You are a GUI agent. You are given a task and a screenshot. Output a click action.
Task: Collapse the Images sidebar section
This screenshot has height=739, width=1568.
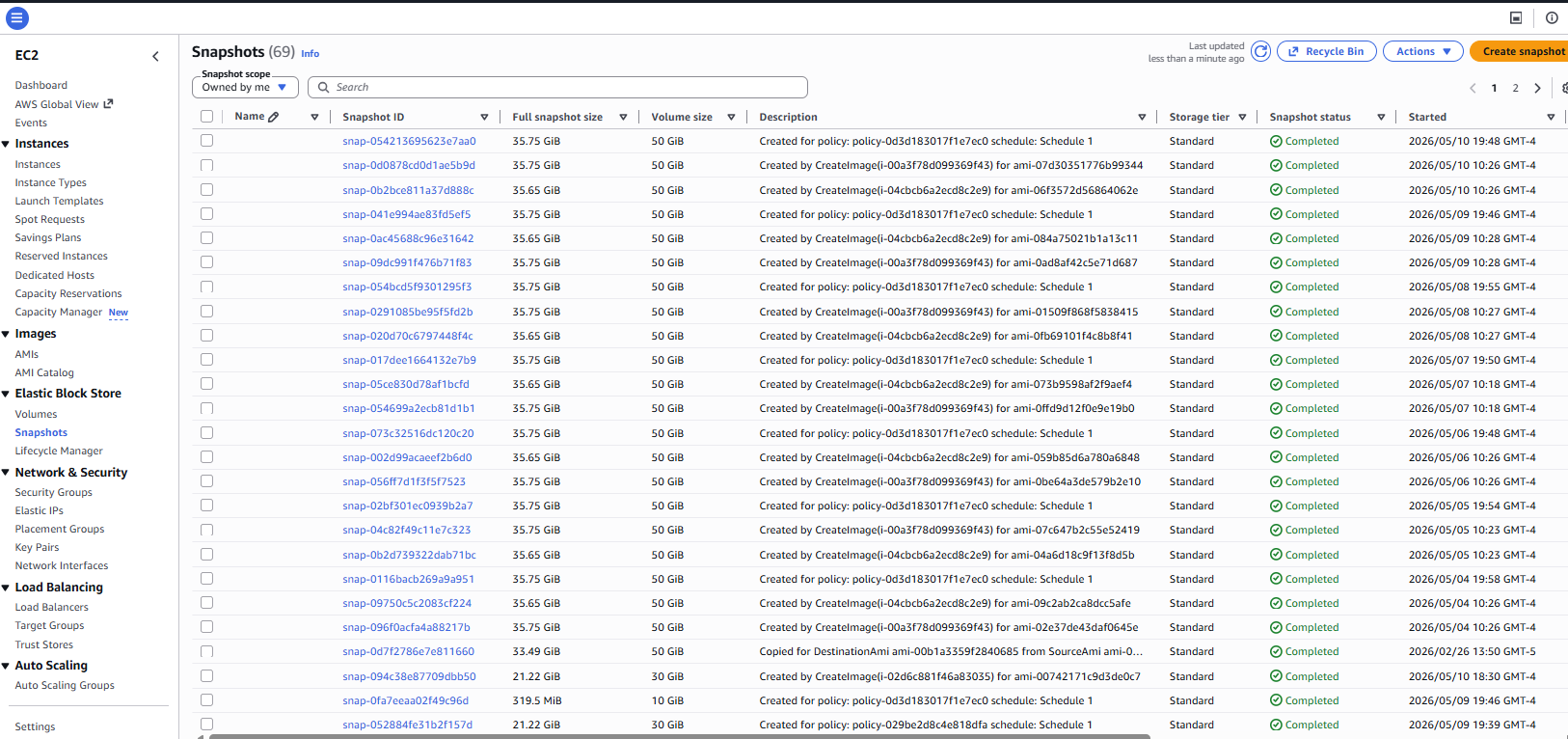6,334
